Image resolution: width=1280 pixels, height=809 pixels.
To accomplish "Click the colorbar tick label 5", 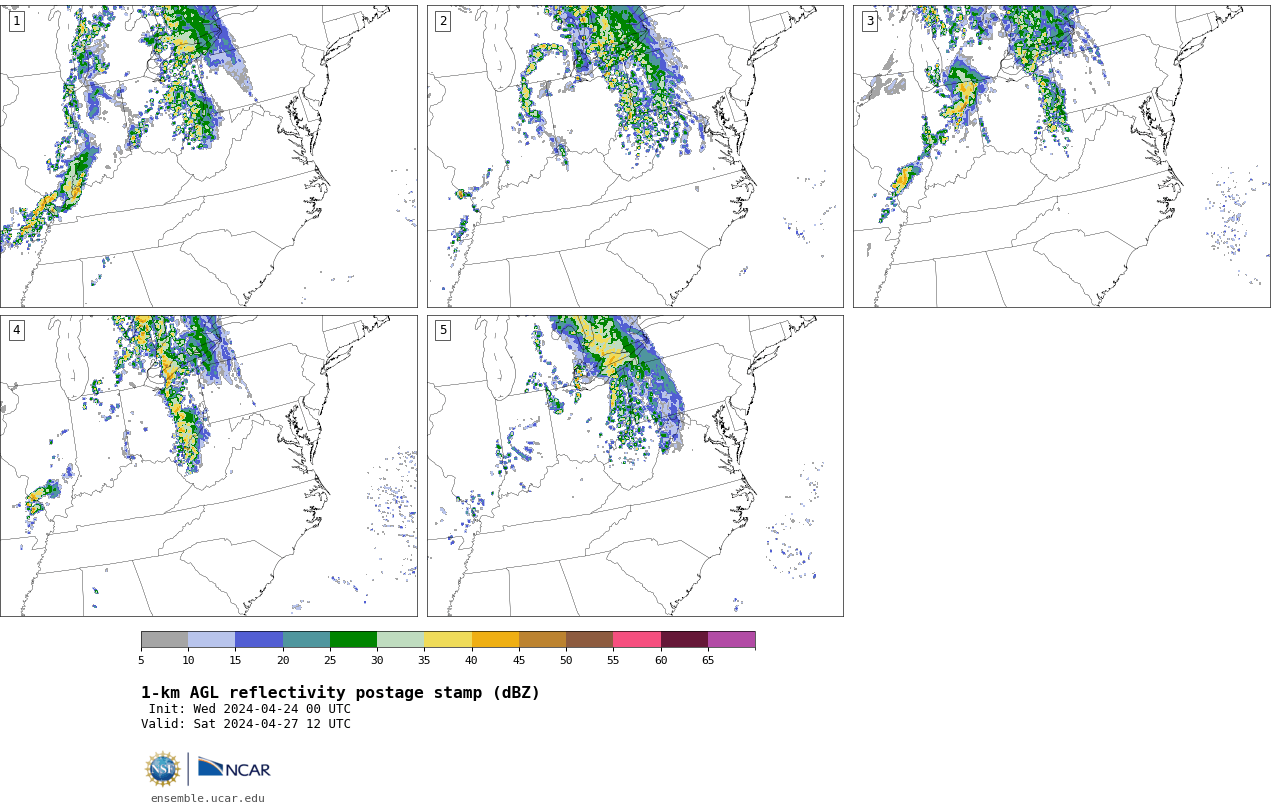I will coord(141,660).
